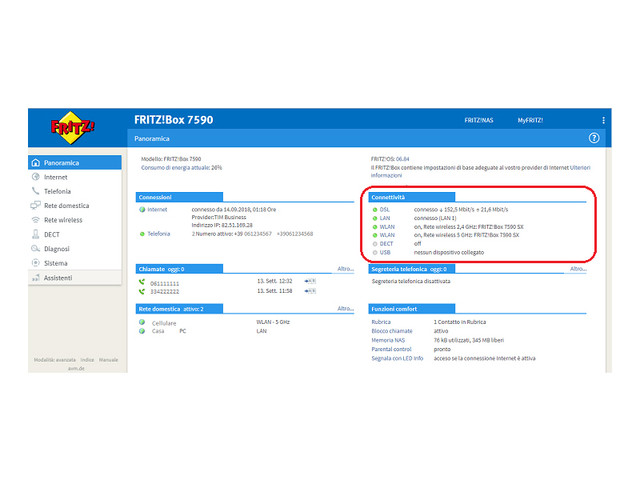
Task: Click green status dot for DSL
Action: click(375, 209)
